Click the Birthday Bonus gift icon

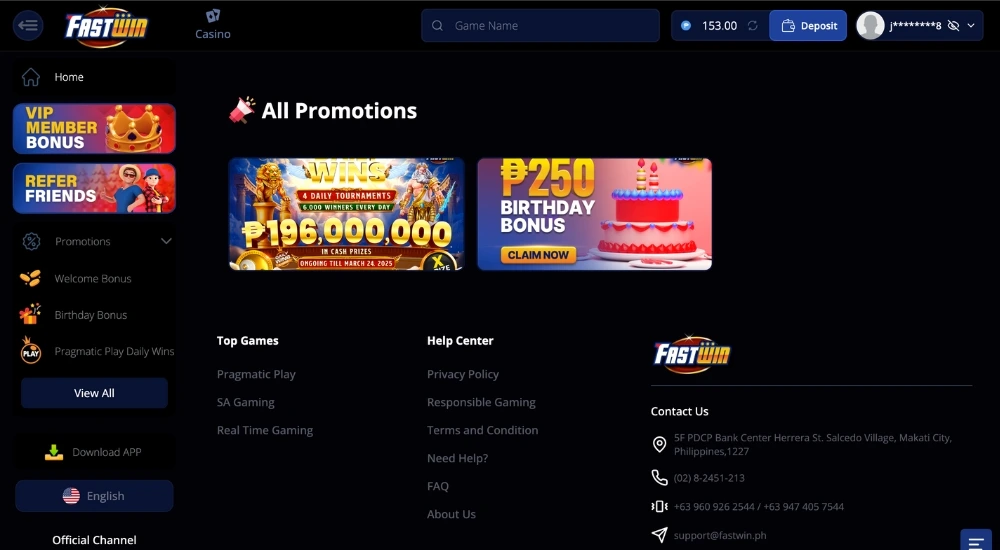tap(30, 314)
